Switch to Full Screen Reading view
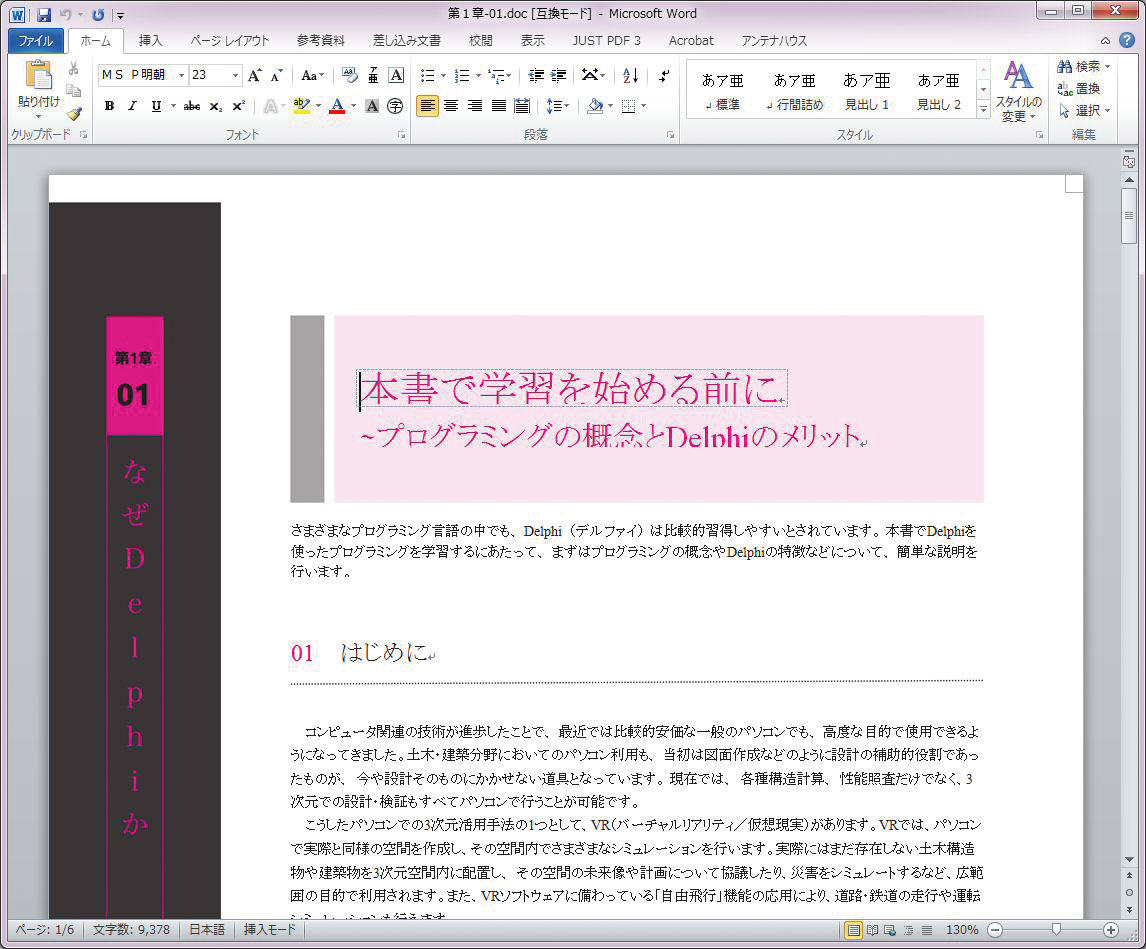 tap(872, 930)
